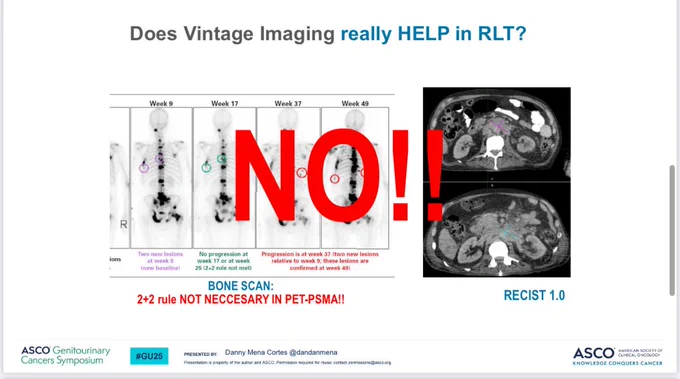Click '2+2 rule NOT NECCESARY IN PET-PSMA!!' text
The width and height of the screenshot is (680, 379).
click(241, 300)
